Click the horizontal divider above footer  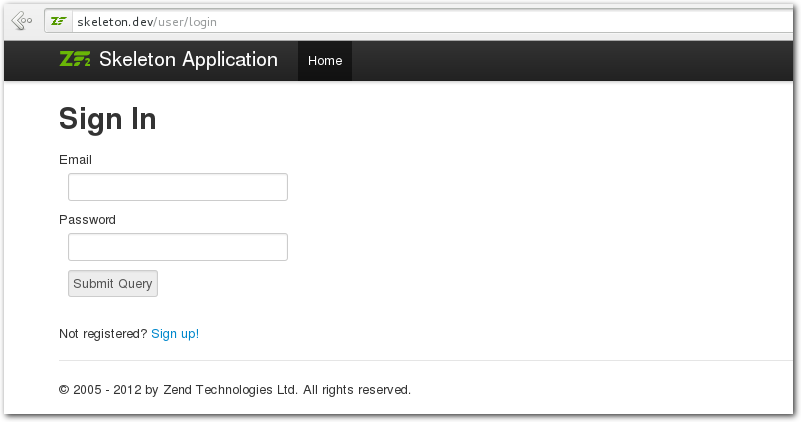(x=426, y=361)
